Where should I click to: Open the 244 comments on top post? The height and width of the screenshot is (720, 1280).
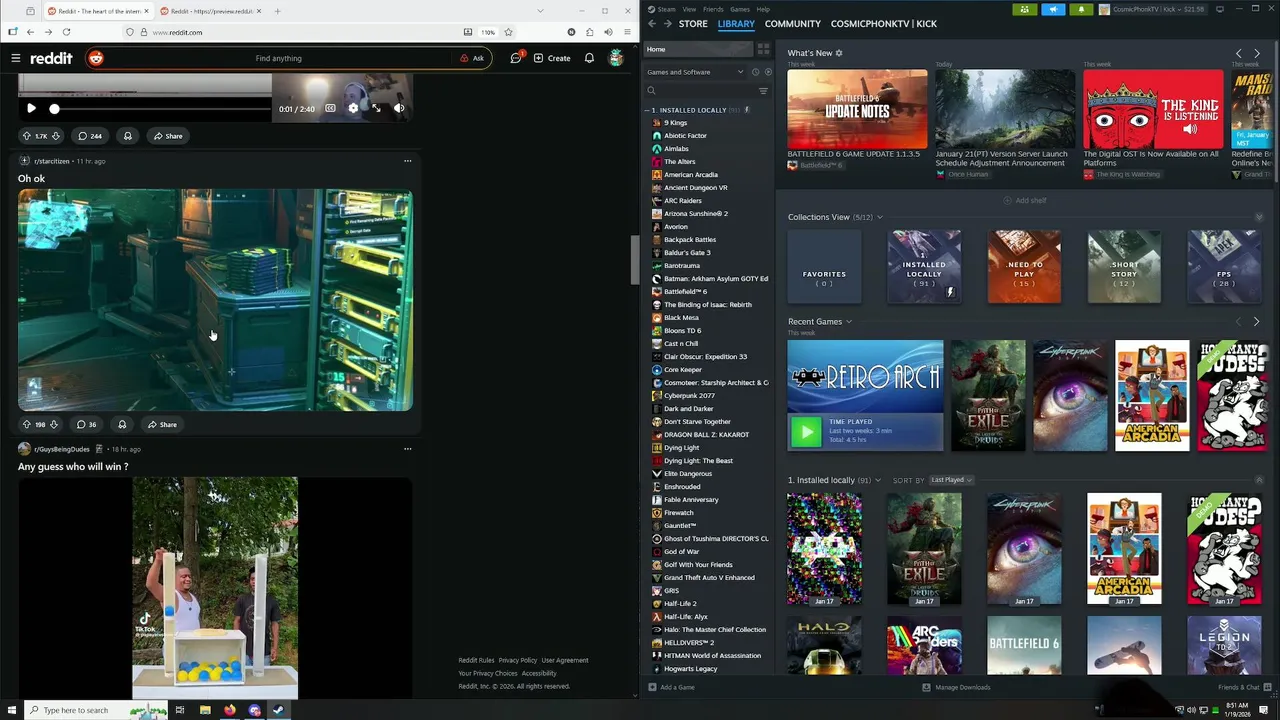click(90, 136)
